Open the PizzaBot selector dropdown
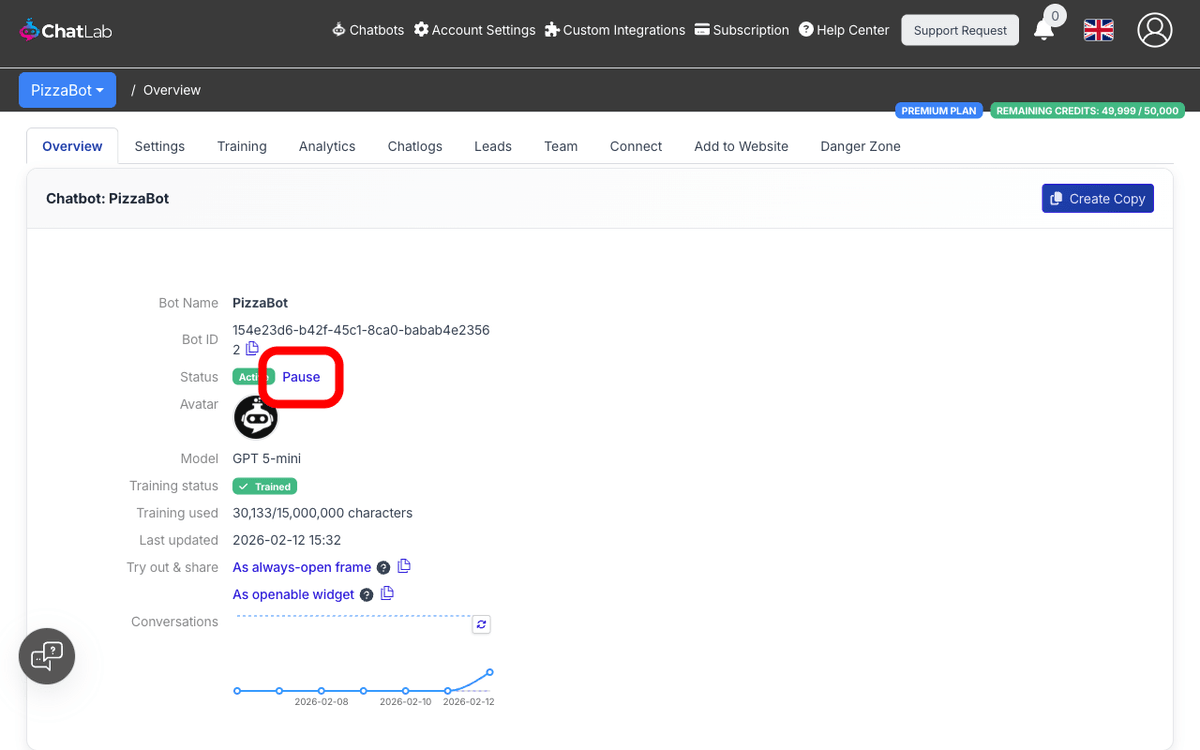Image resolution: width=1200 pixels, height=750 pixels. (67, 89)
